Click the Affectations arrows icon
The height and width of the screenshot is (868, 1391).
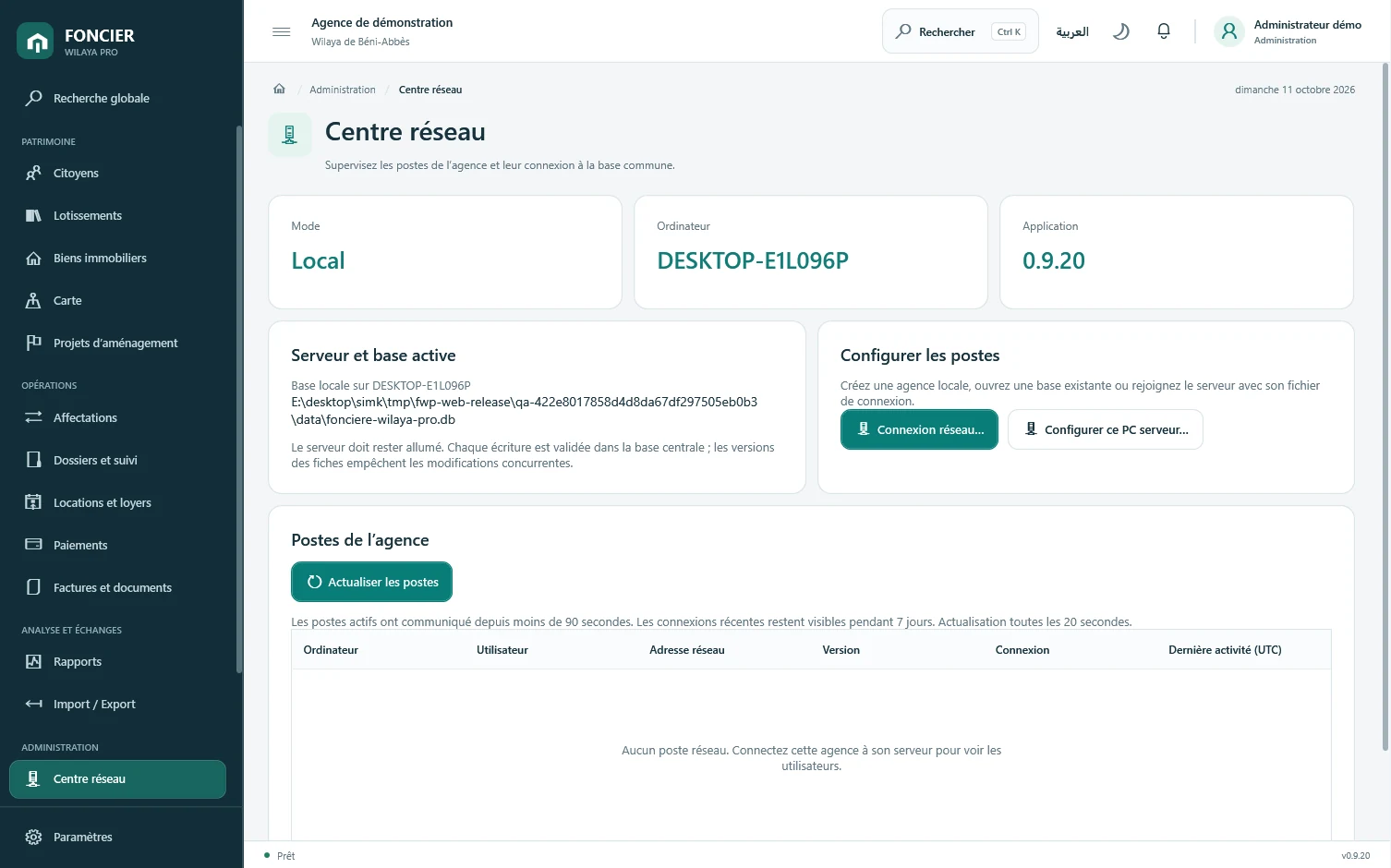(33, 417)
